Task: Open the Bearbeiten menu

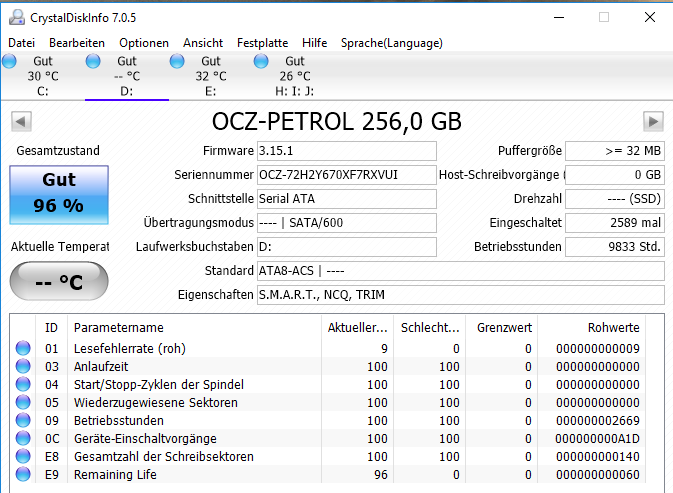Action: click(77, 43)
